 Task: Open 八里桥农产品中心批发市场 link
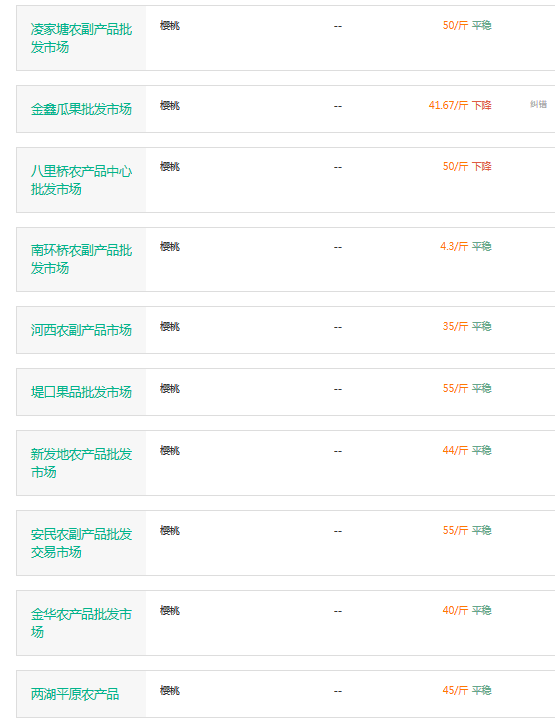[82, 180]
